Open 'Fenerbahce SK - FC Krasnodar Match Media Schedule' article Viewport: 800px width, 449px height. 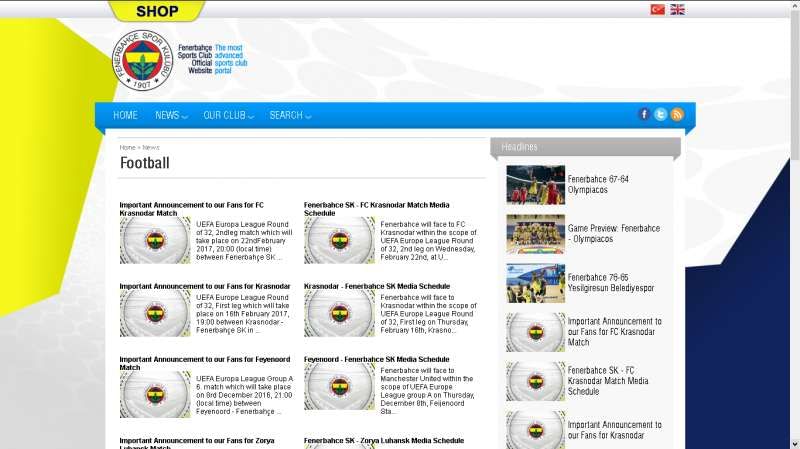[376, 208]
